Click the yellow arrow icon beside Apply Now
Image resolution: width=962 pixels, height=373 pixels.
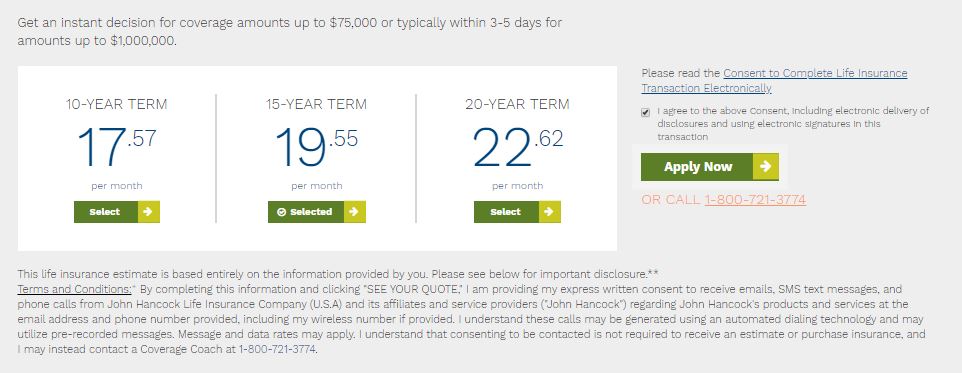pyautogui.click(x=766, y=167)
